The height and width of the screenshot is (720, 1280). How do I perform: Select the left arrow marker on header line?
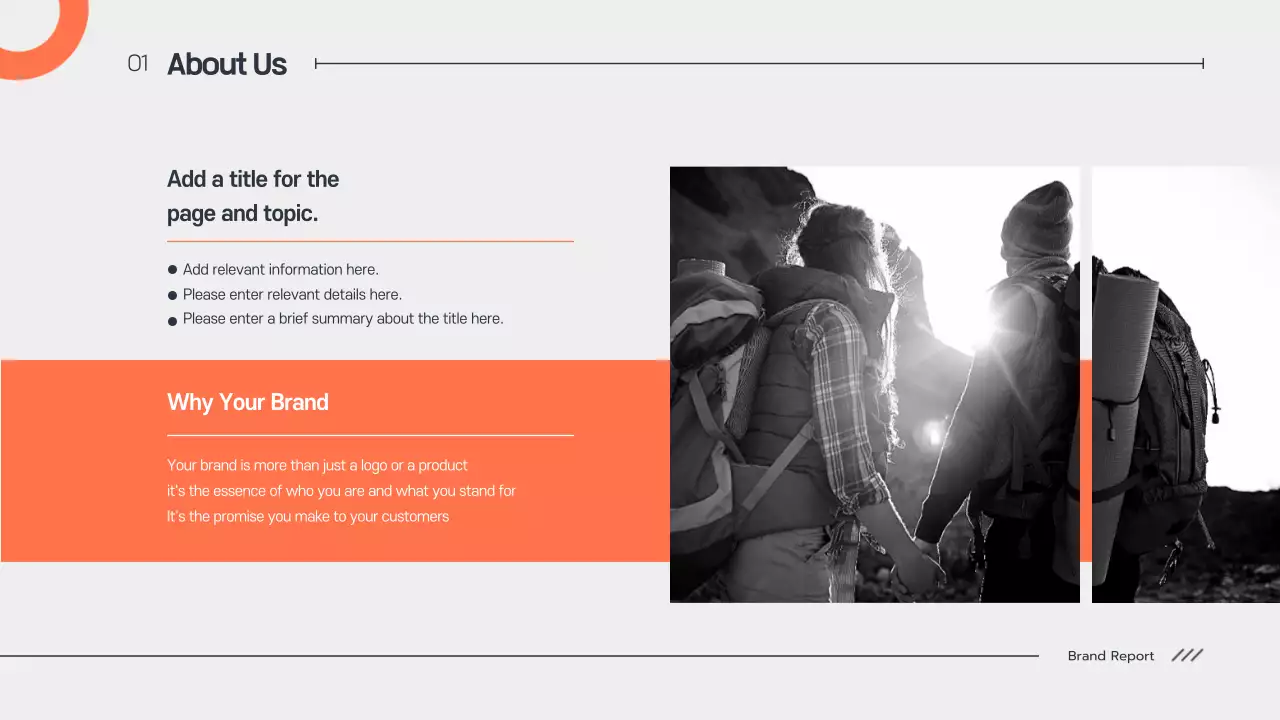318,63
